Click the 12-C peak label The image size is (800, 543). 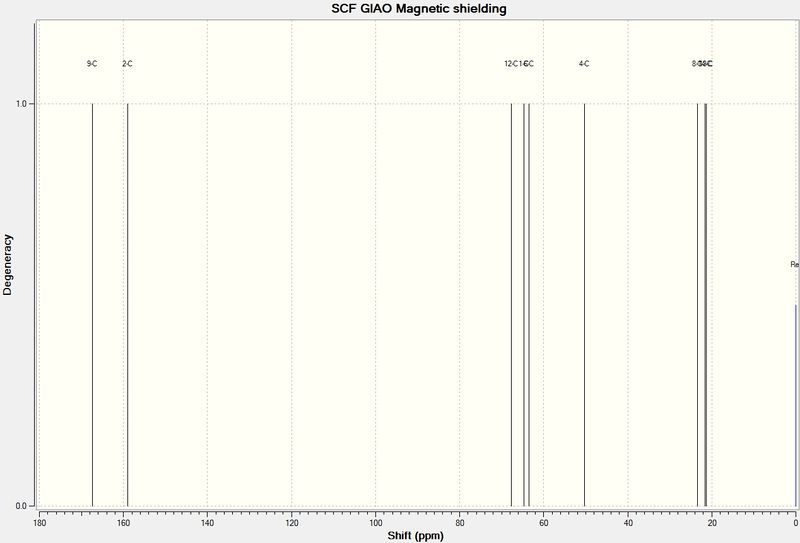[x=511, y=64]
